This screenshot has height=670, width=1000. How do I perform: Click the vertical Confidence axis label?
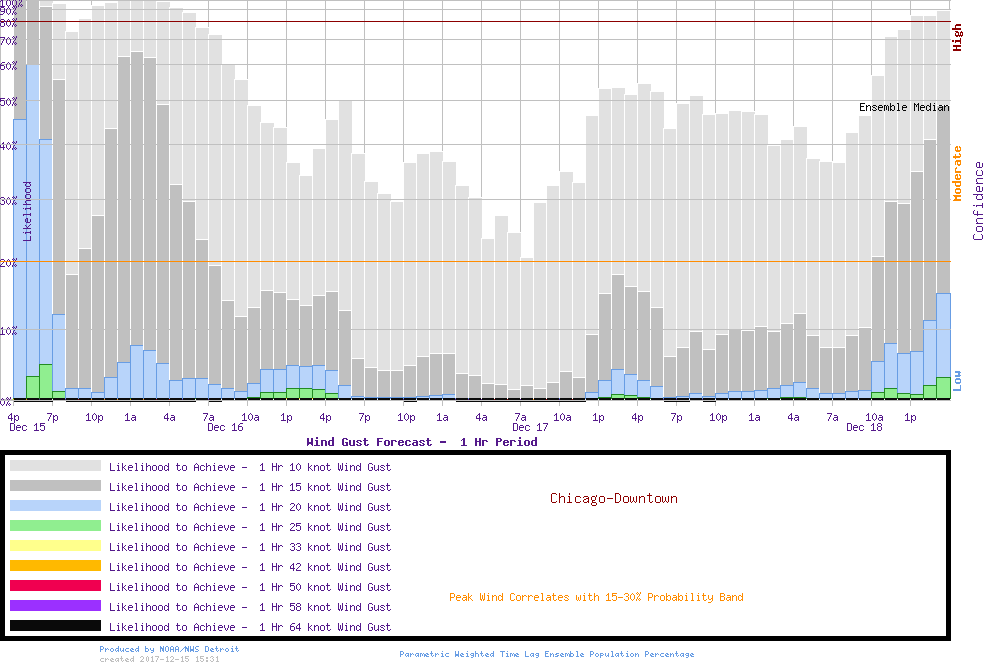tap(979, 201)
